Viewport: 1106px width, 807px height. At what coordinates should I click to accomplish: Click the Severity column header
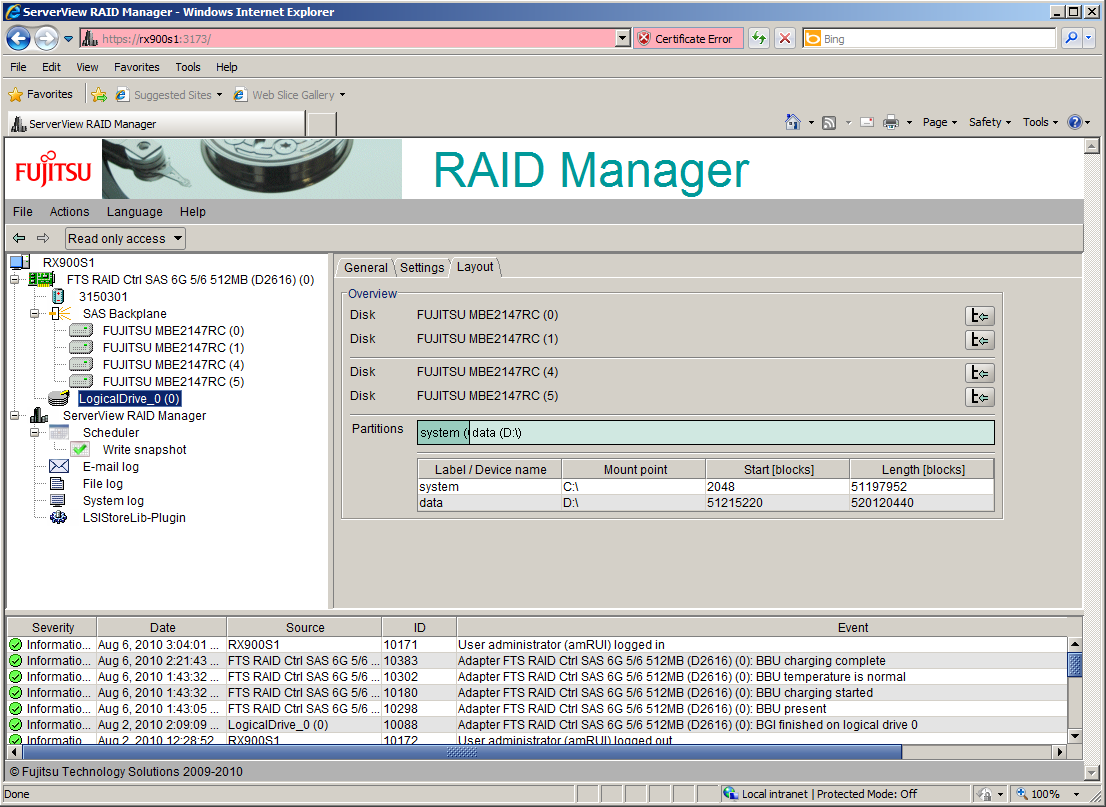tap(52, 627)
